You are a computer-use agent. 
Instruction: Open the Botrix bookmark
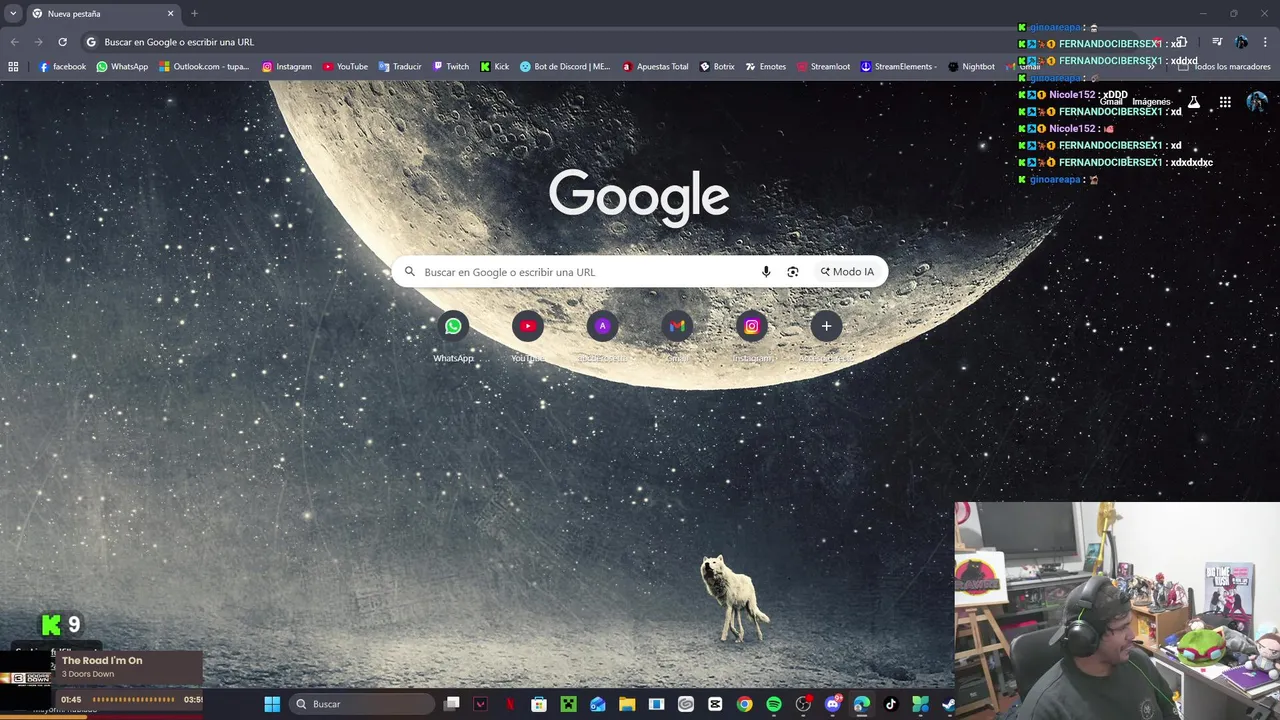(717, 67)
